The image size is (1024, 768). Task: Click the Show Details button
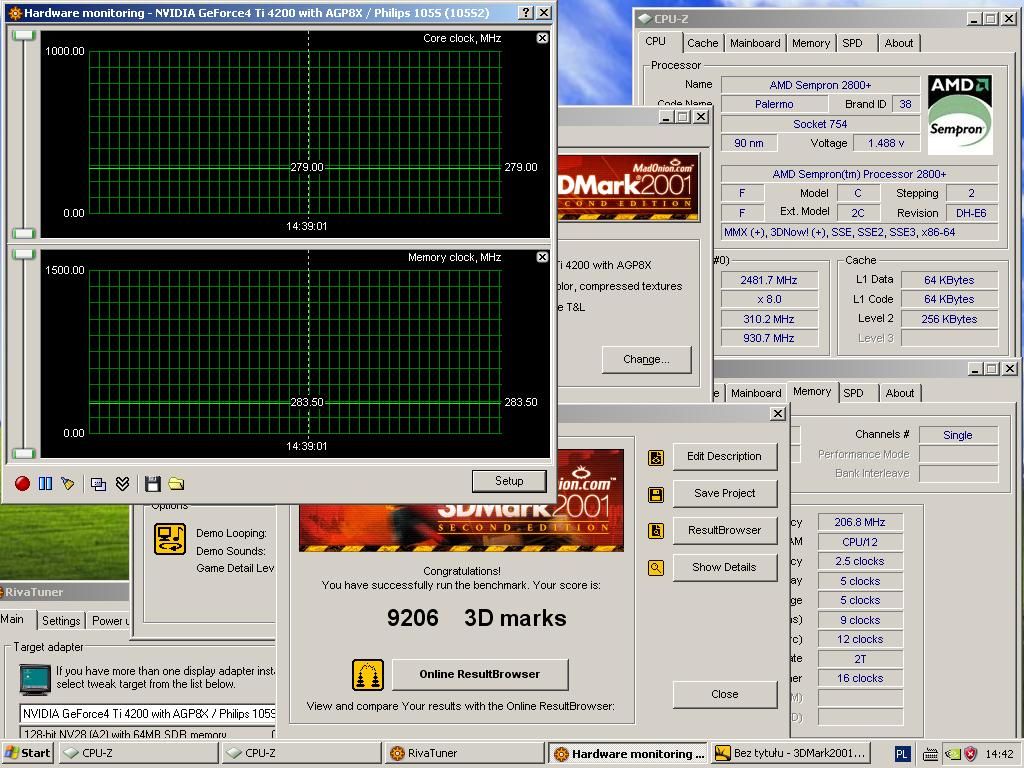pyautogui.click(x=724, y=568)
